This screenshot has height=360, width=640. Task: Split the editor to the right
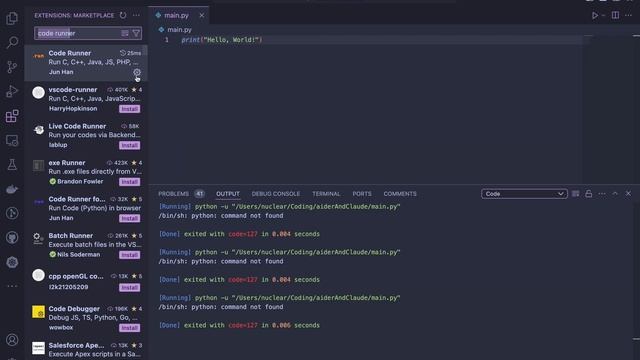615,16
